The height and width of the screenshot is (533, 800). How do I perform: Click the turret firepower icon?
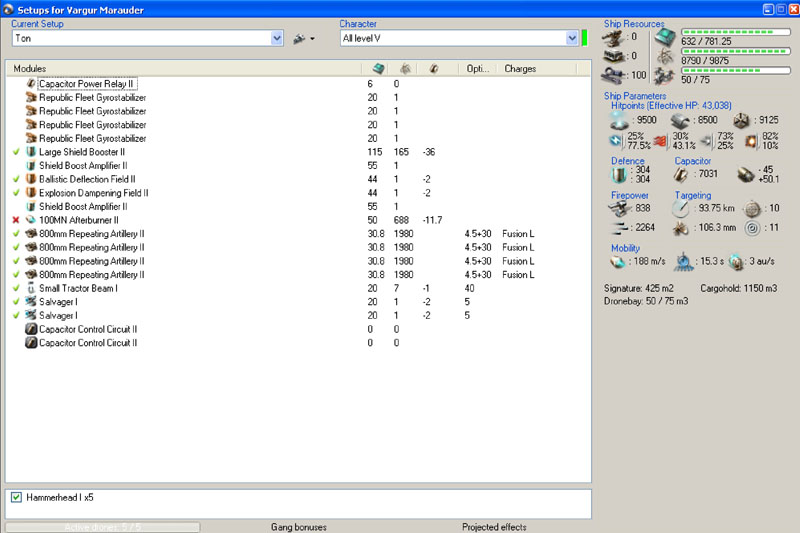620,207
